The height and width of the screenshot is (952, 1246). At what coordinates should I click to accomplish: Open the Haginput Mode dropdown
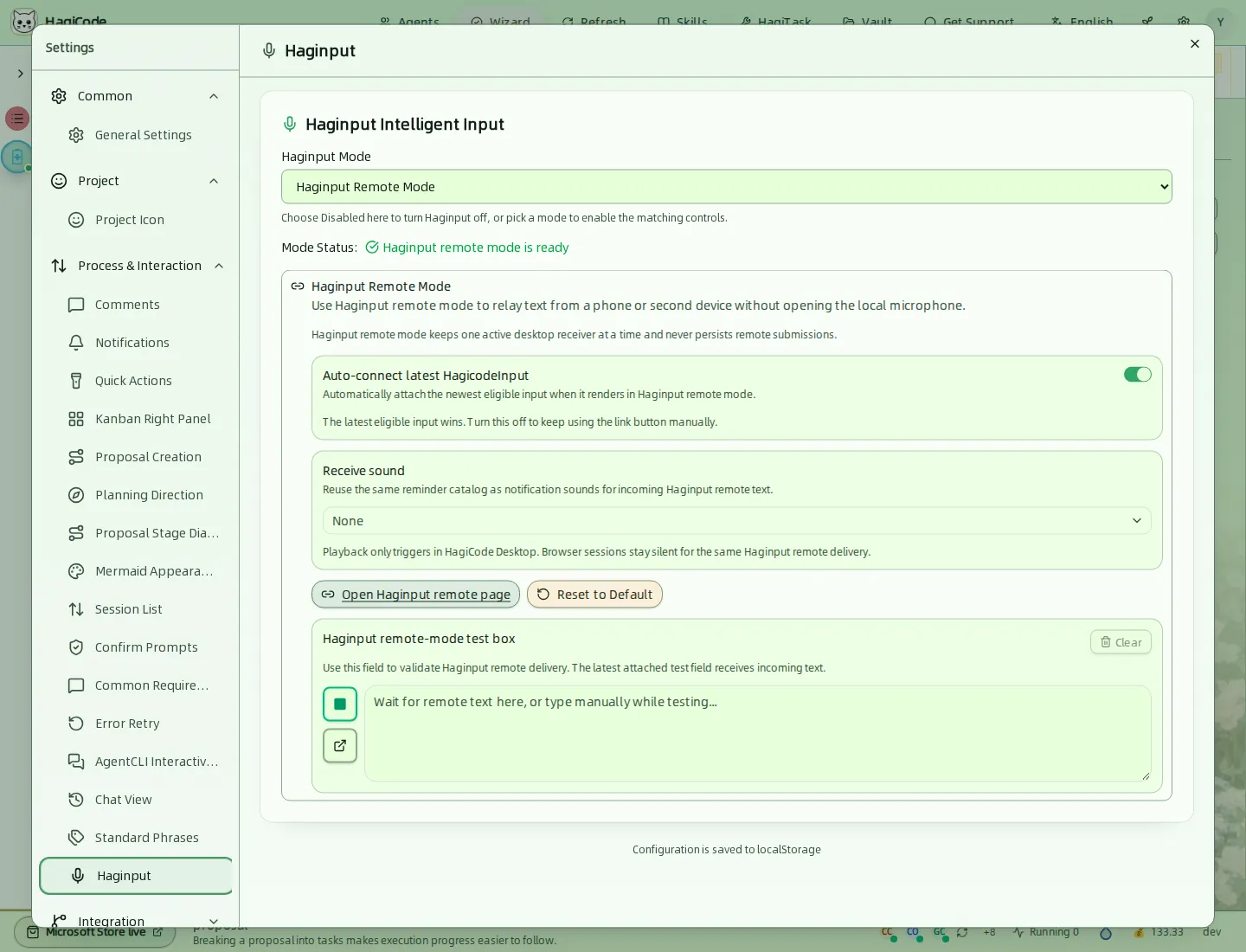[x=726, y=187]
